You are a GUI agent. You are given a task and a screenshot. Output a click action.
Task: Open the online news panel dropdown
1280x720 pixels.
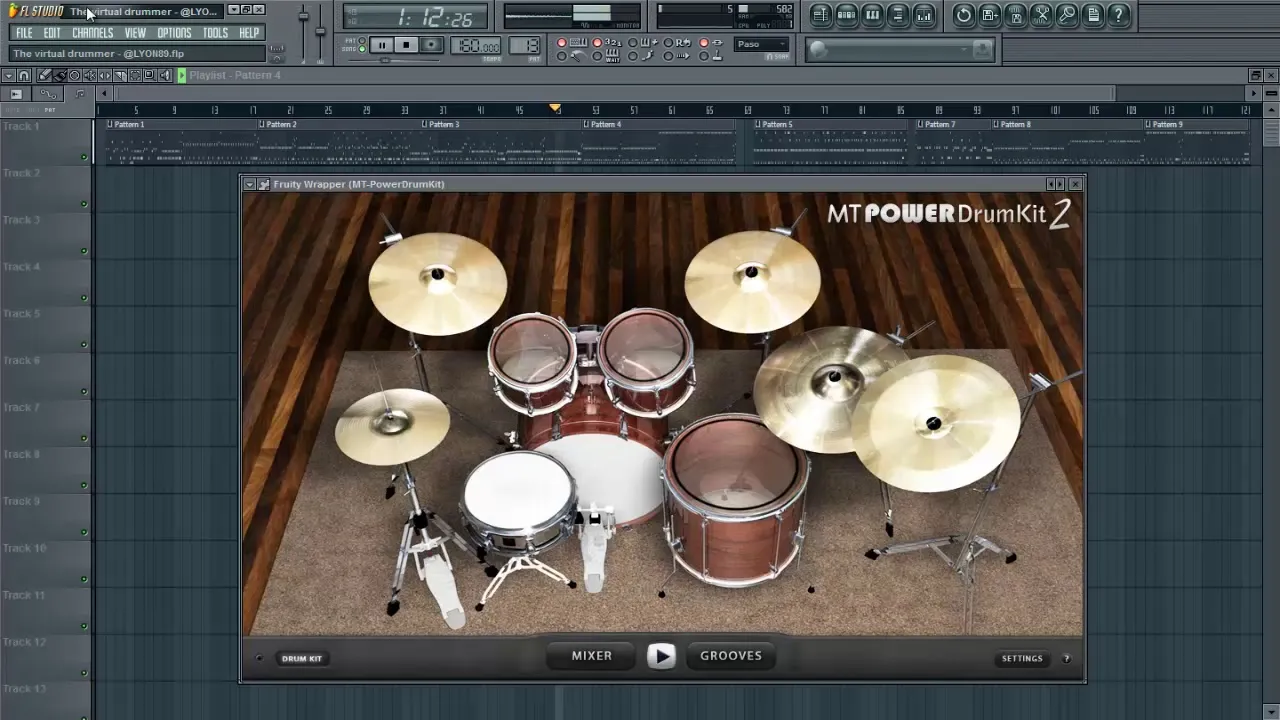click(964, 49)
